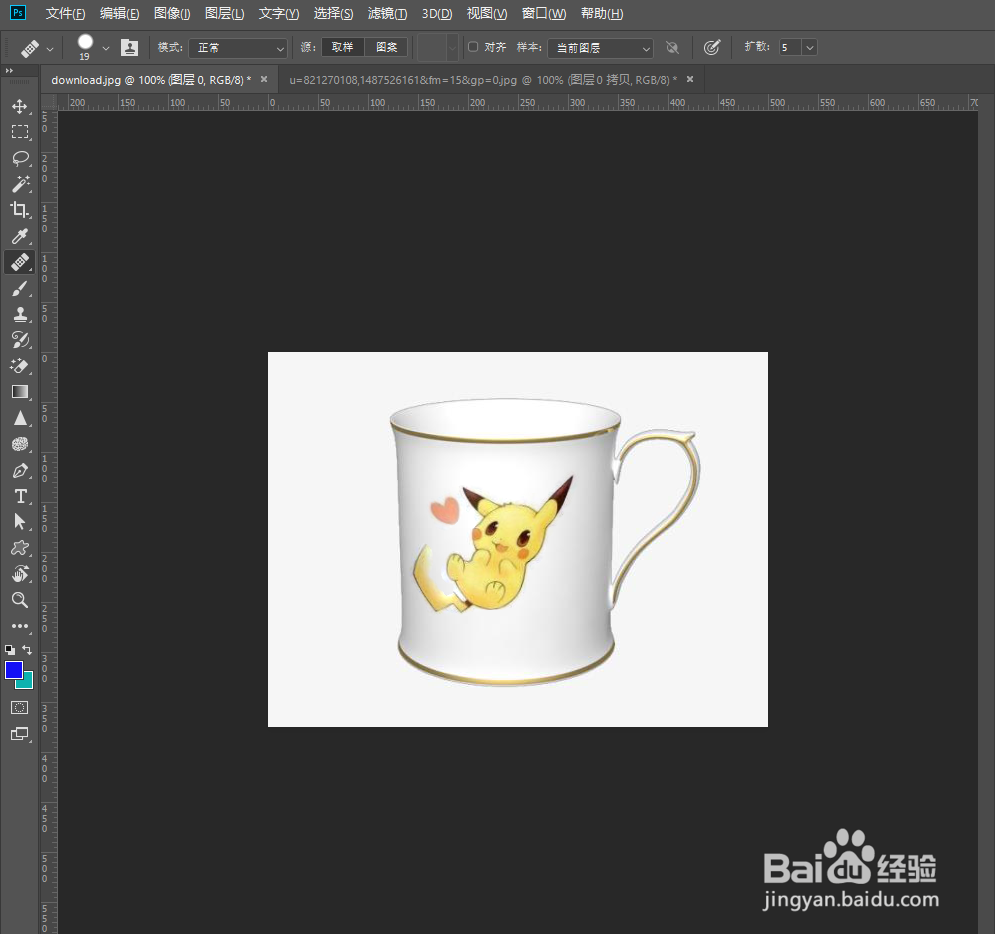Expand the collapsed toolbox double arrow
Viewport: 995px width, 934px height.
[x=10, y=70]
